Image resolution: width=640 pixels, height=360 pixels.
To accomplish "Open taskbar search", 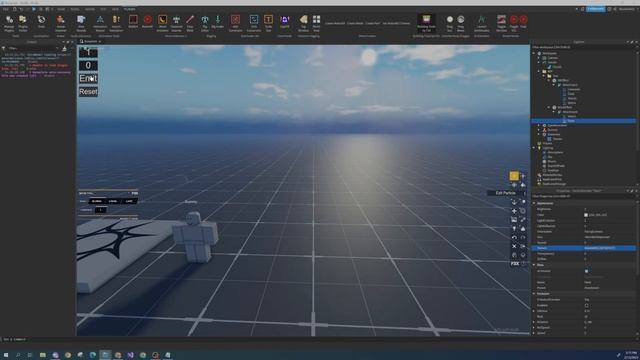I will tap(18, 355).
